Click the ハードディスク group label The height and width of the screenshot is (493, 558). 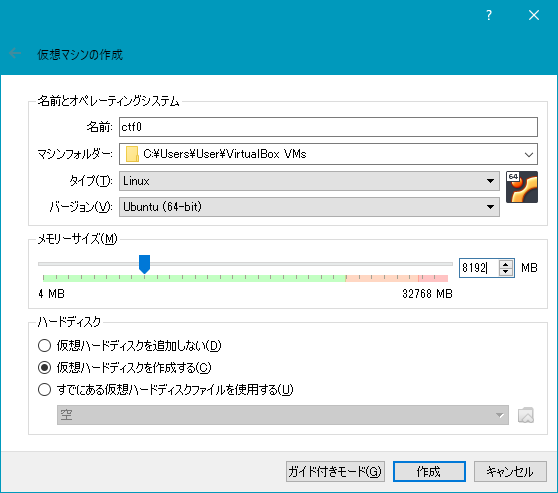[x=69, y=322]
